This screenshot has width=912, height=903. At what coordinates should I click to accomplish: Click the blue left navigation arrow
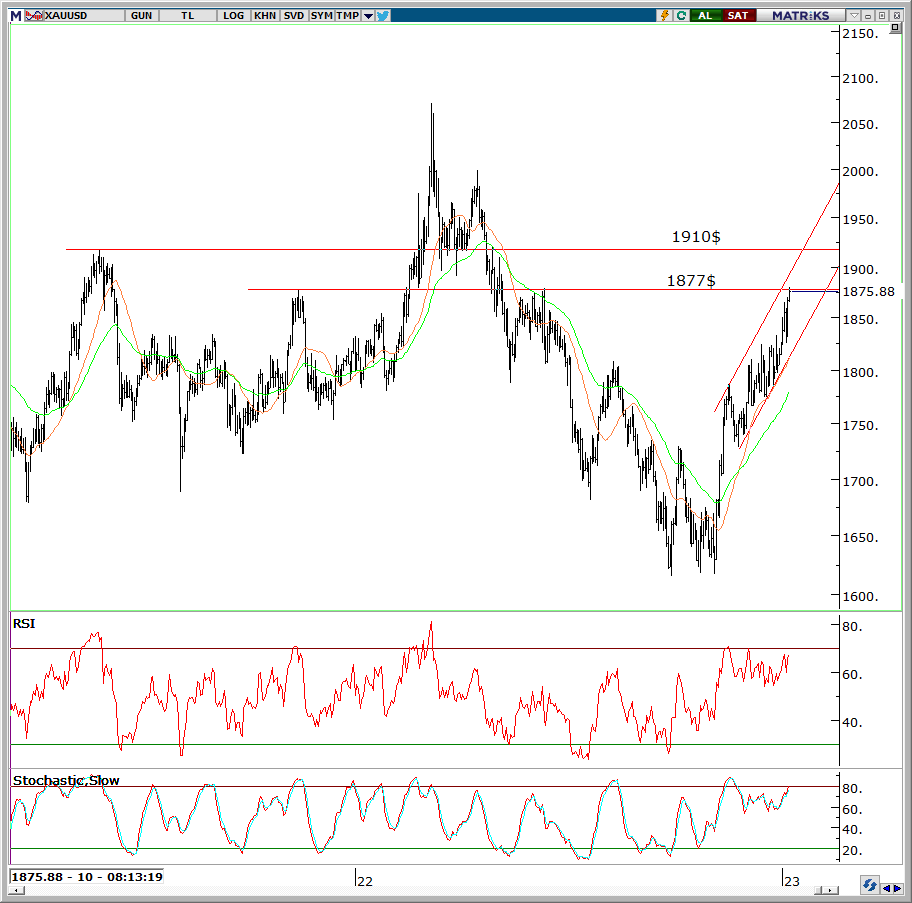[x=886, y=888]
